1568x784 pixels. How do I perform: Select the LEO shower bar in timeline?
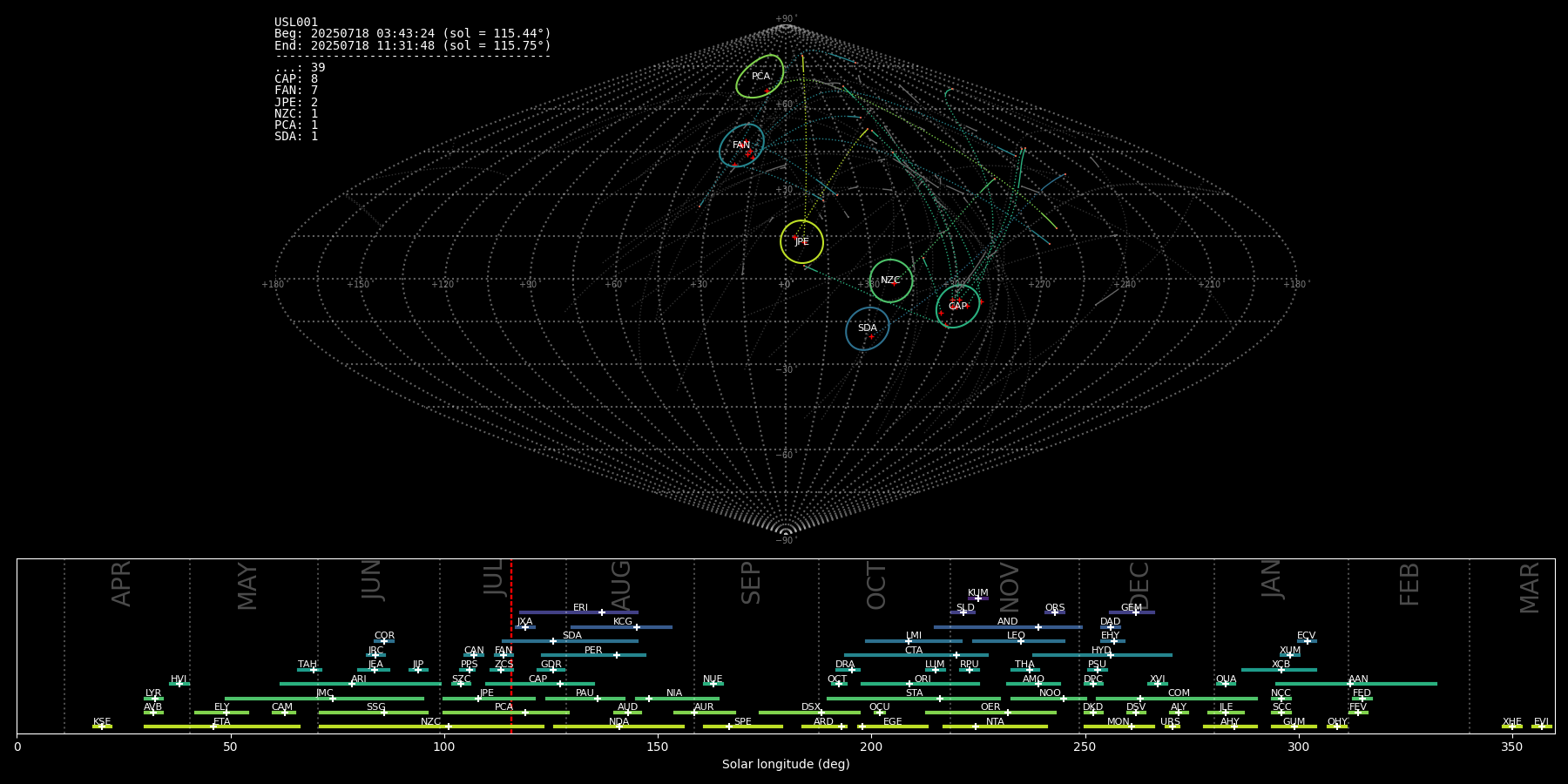click(1018, 641)
